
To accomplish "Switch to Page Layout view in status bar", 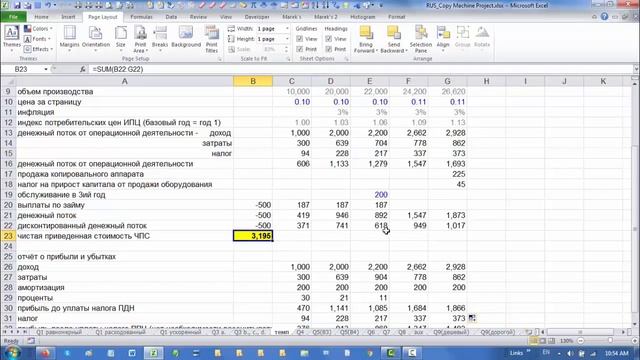I will (x=542, y=340).
